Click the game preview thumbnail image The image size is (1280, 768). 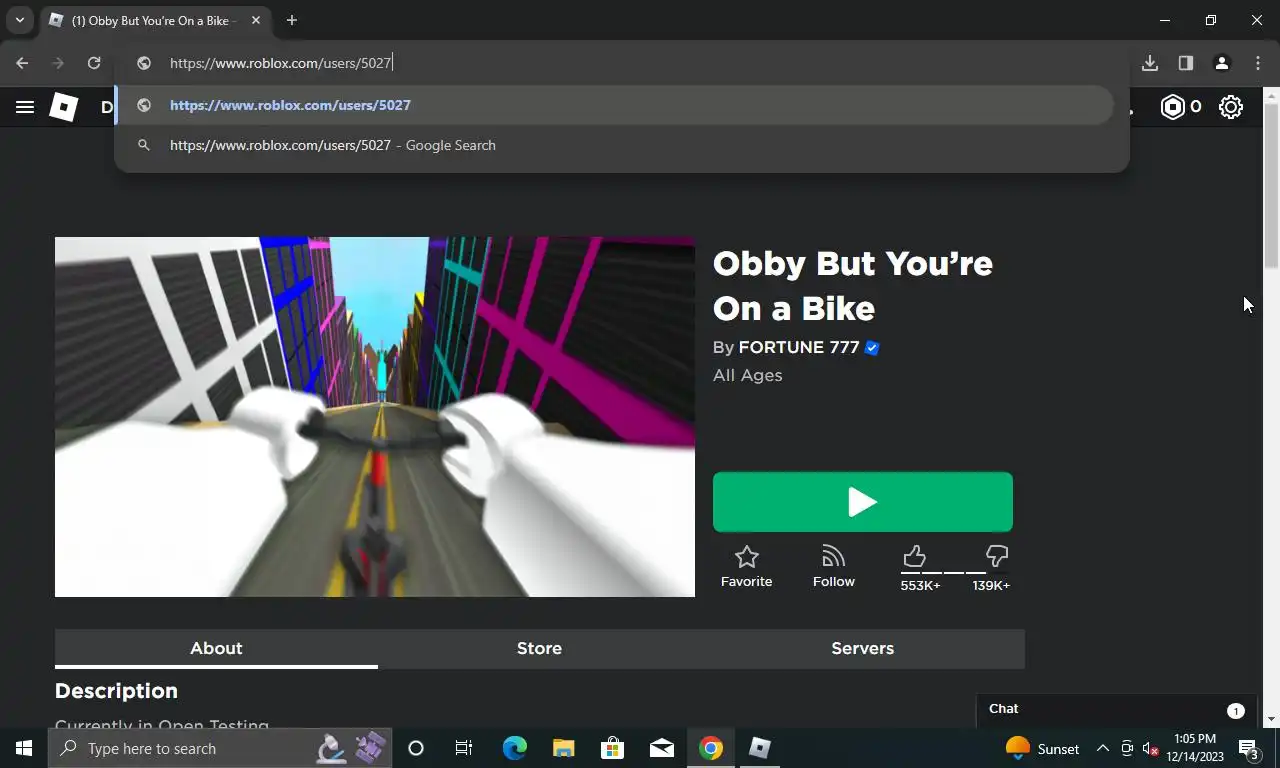click(x=375, y=417)
